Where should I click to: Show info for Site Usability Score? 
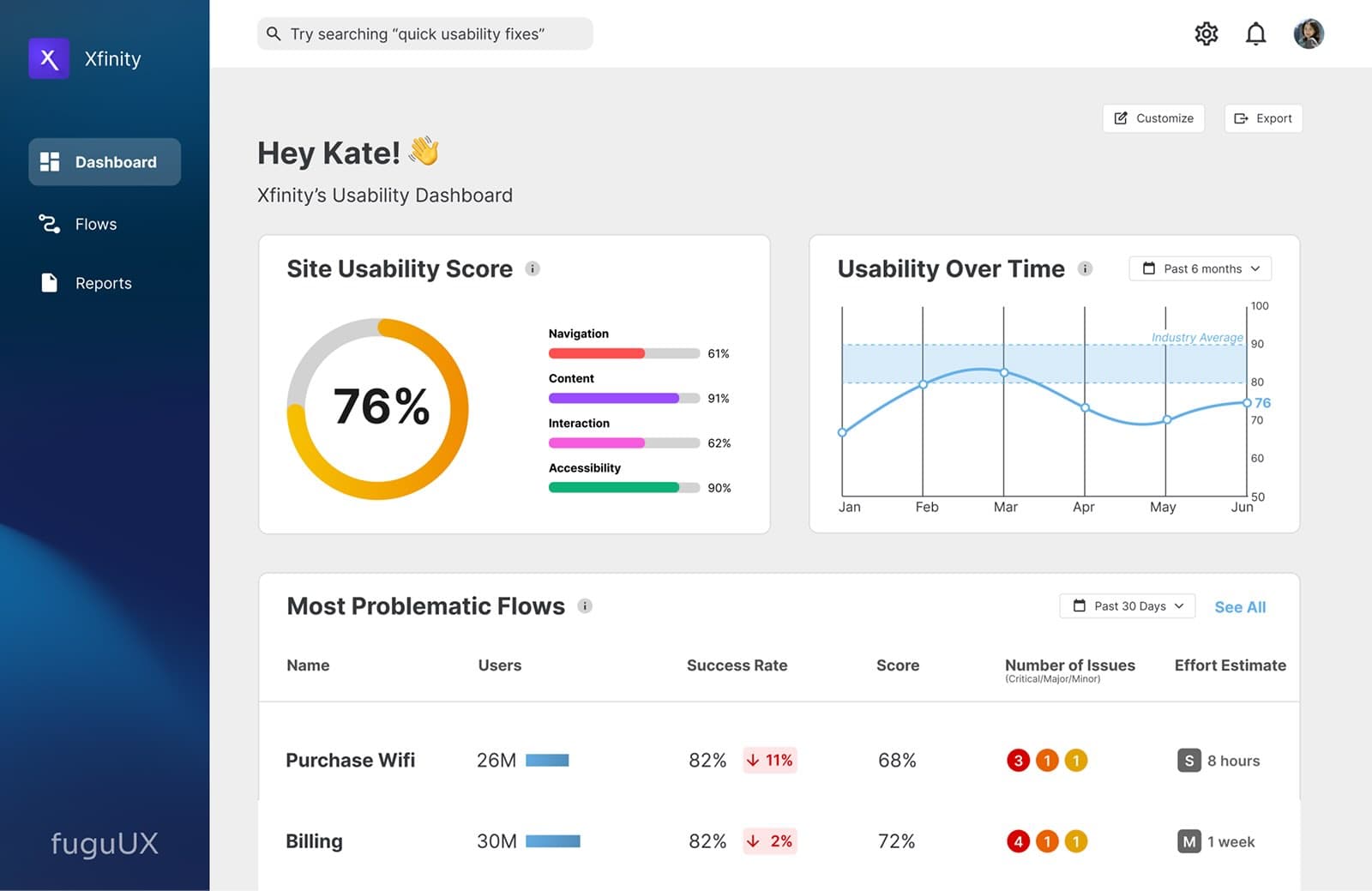click(x=533, y=268)
